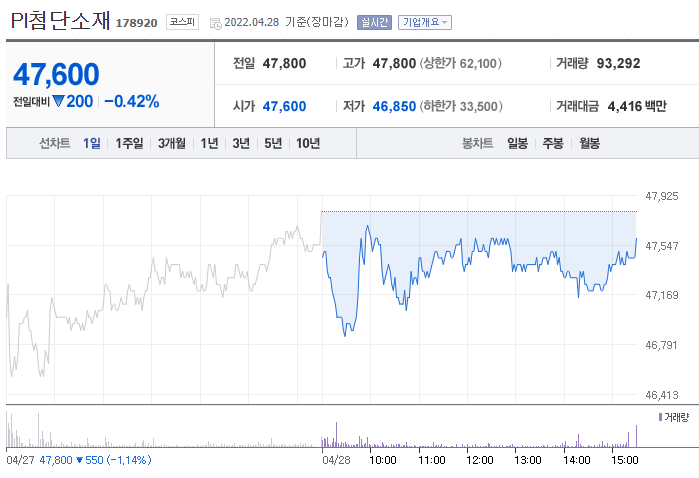The height and width of the screenshot is (478, 699).
Task: Click the 코스피 market badge
Action: click(182, 22)
